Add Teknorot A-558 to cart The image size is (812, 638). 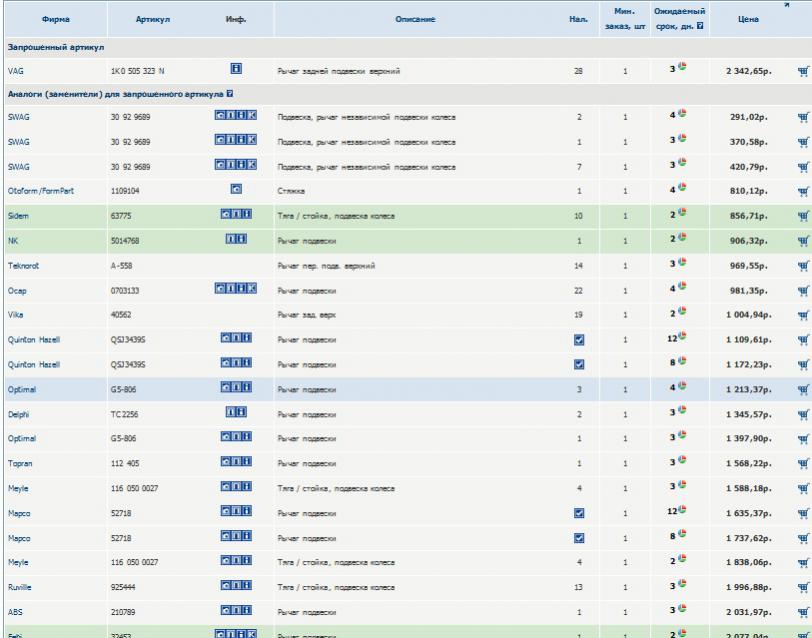(803, 266)
